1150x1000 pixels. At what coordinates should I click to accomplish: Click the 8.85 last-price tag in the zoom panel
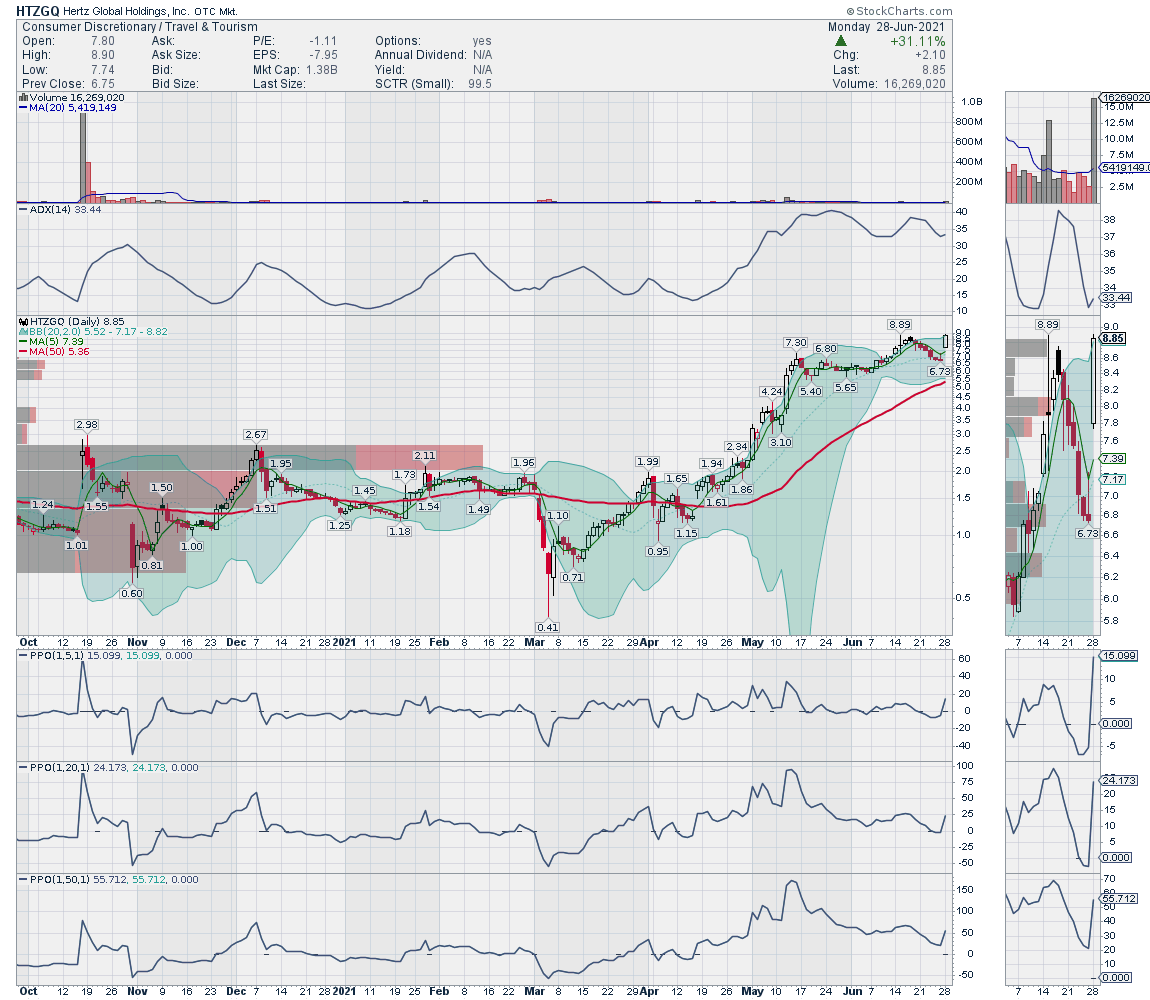[x=1113, y=338]
